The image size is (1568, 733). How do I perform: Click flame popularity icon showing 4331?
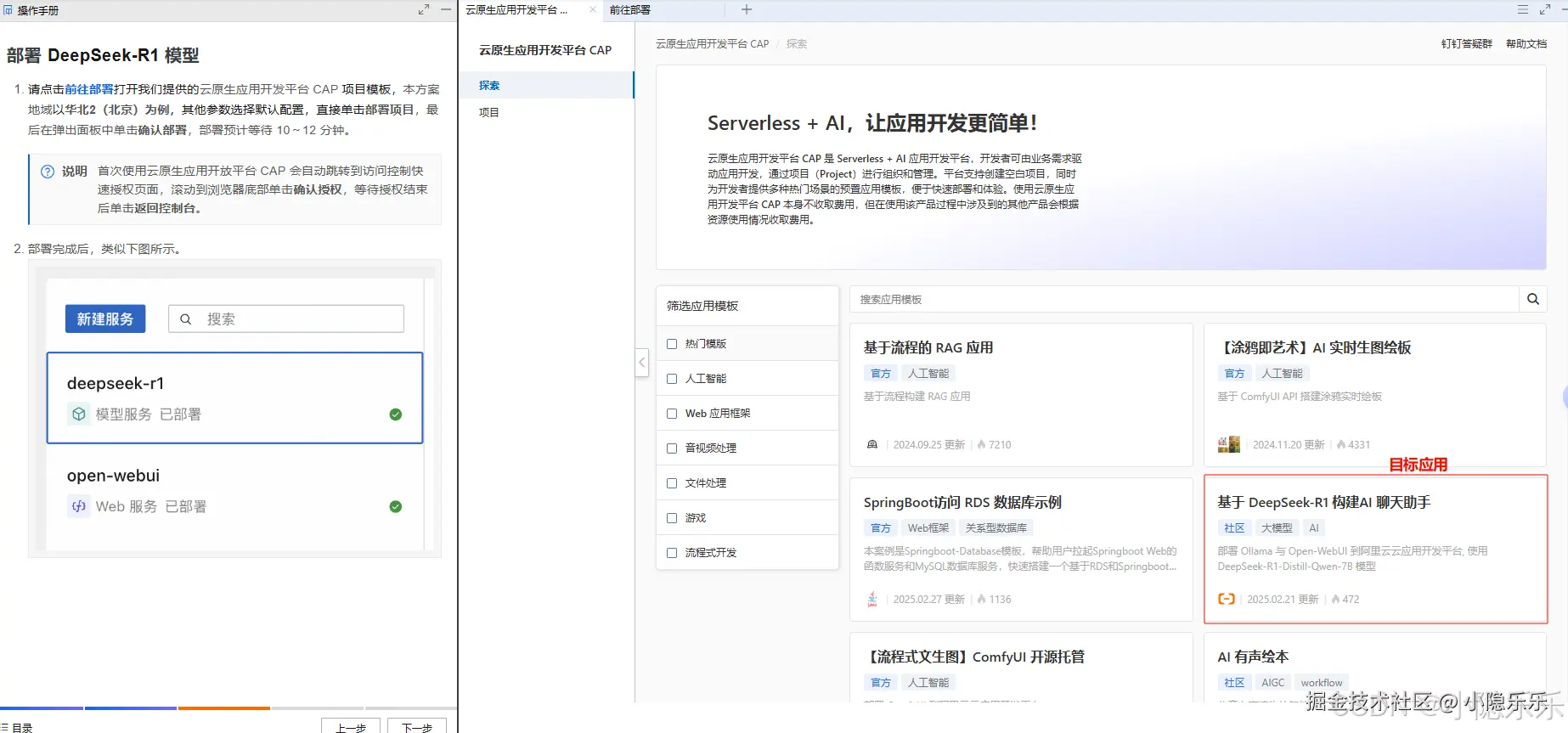1341,445
